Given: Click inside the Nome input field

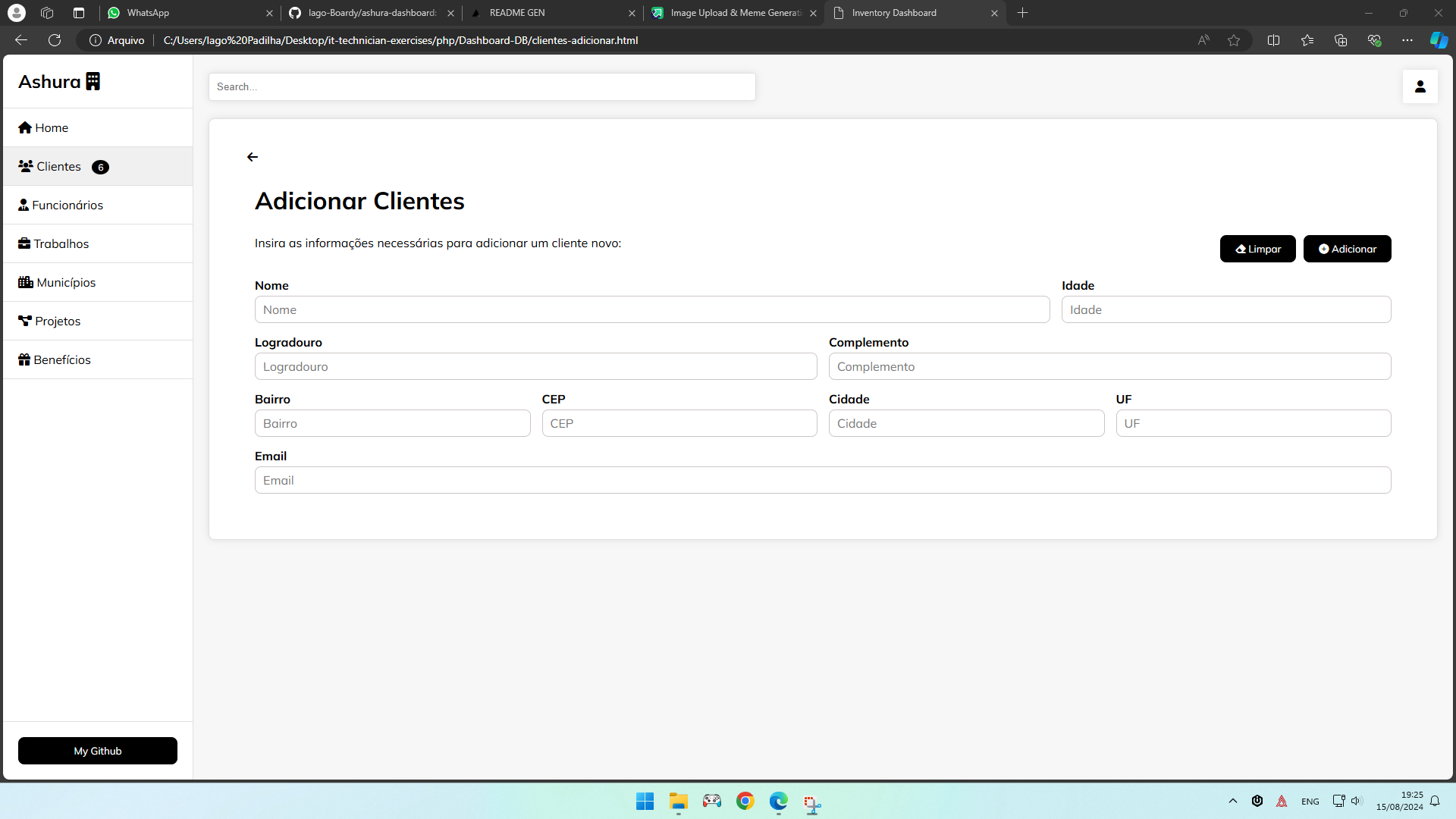Looking at the screenshot, I should point(652,309).
